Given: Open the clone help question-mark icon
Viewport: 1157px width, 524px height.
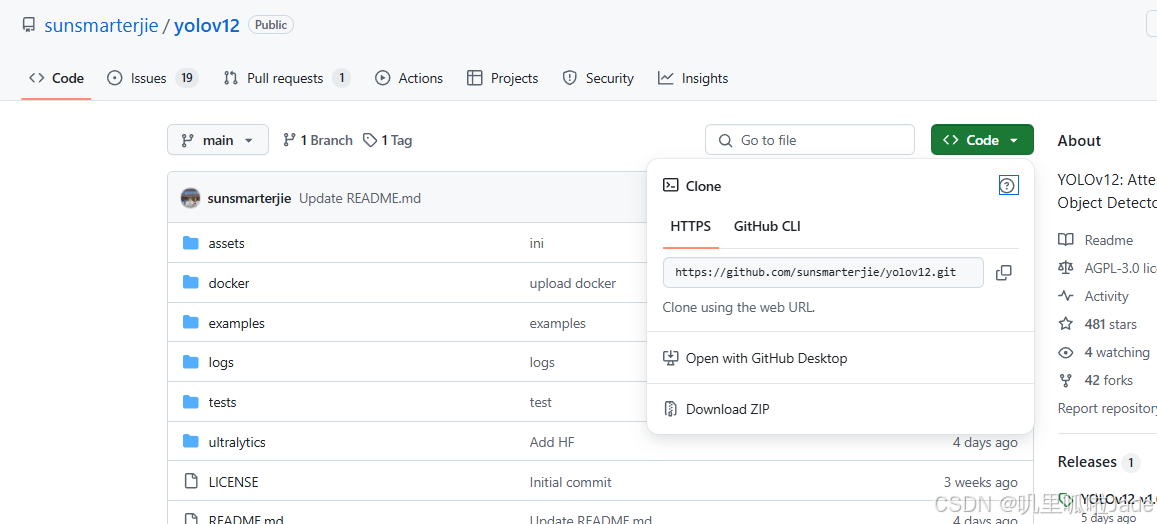Looking at the screenshot, I should [1008, 185].
